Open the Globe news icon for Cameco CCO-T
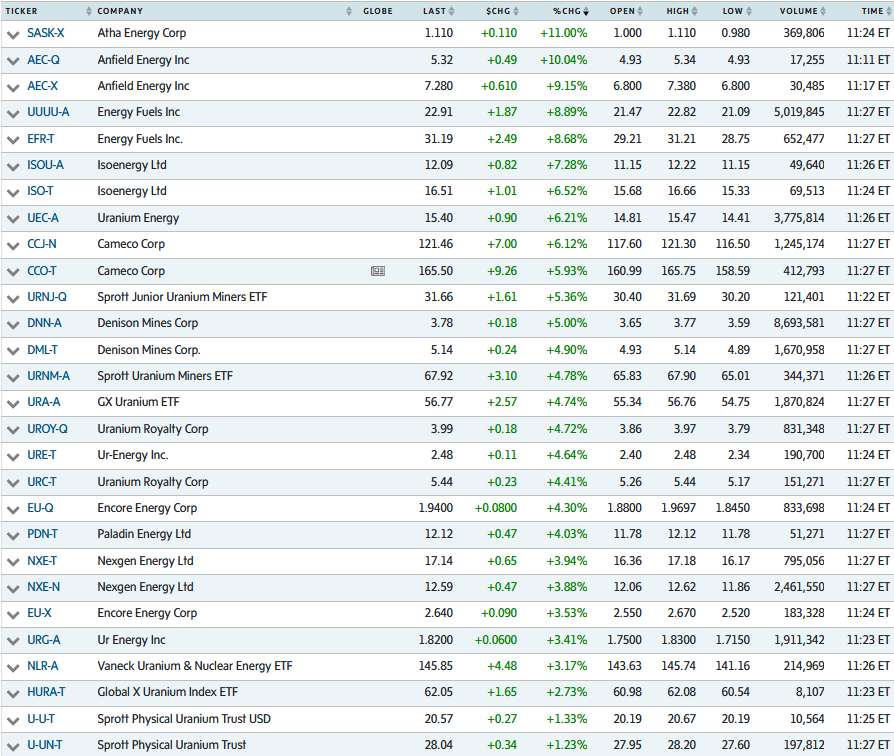The image size is (894, 756). click(377, 271)
